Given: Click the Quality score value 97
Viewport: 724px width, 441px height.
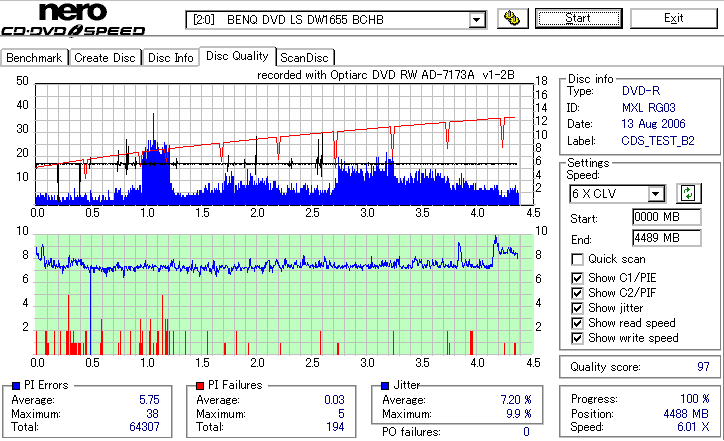Looking at the screenshot, I should click(x=703, y=367).
